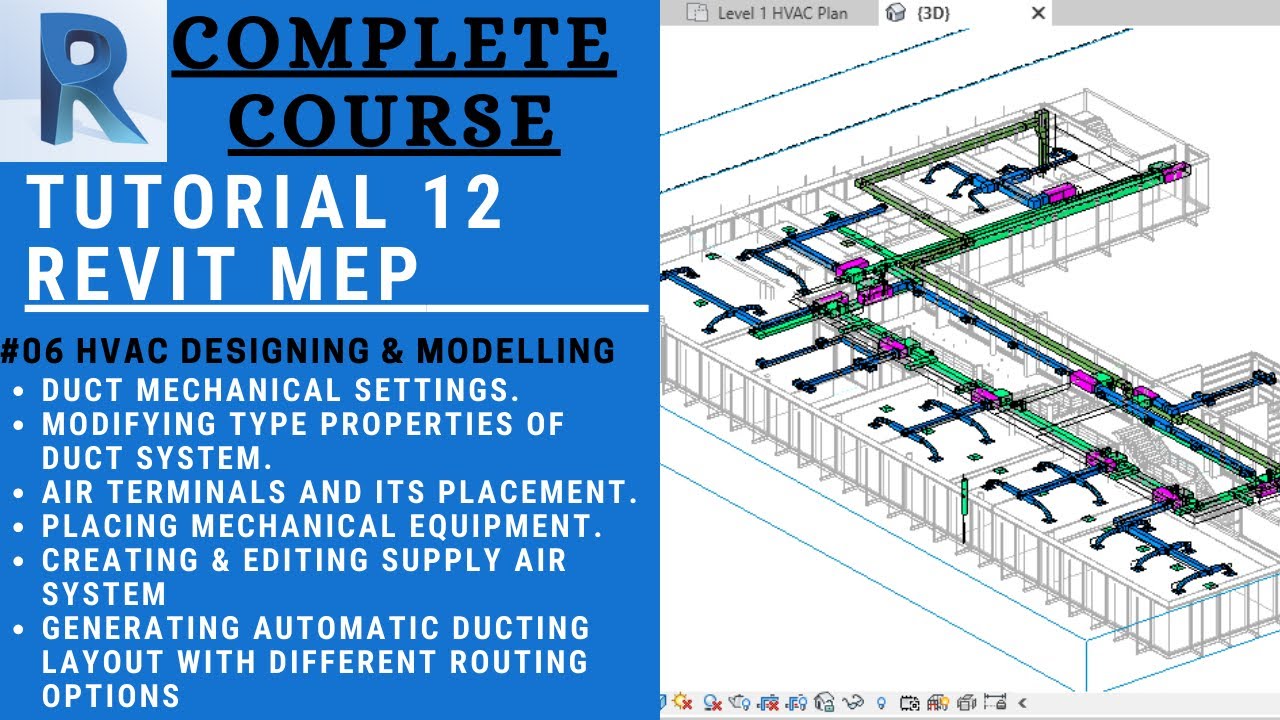The image size is (1280, 720).
Task: Click Temporary View Properties icon
Action: pyautogui.click(x=909, y=703)
